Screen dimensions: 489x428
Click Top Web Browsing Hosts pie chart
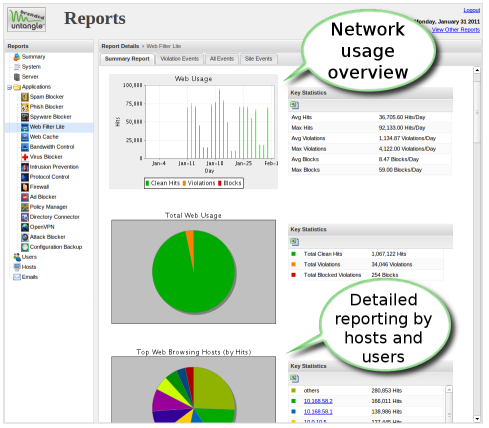tap(193, 395)
